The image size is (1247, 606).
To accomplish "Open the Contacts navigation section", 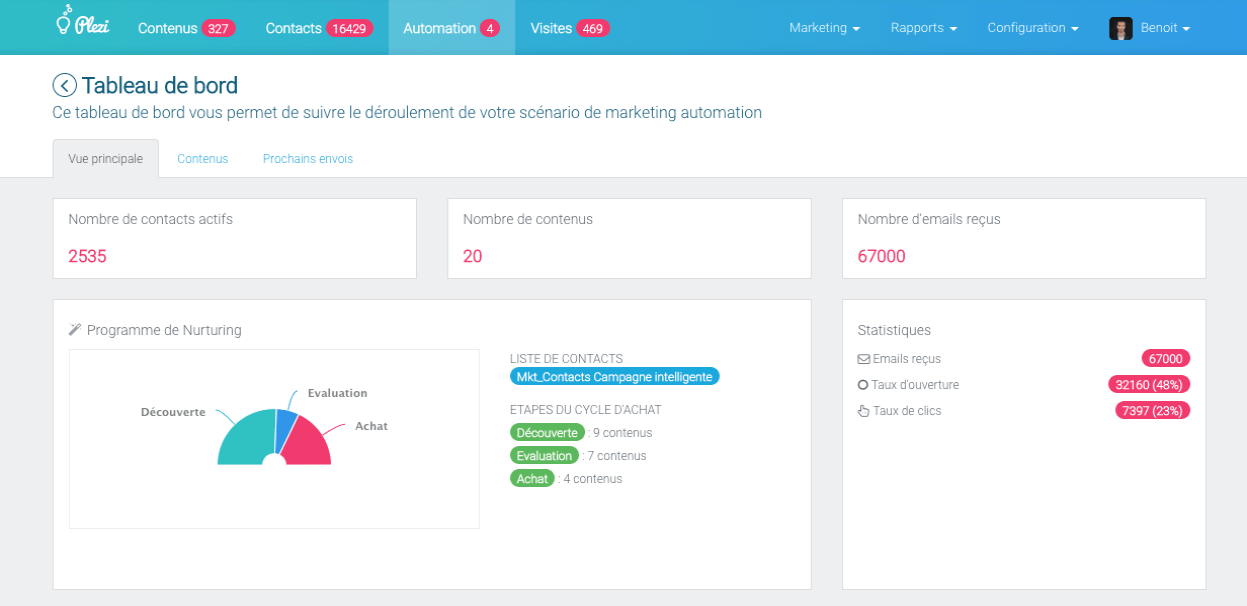I will pyautogui.click(x=318, y=28).
